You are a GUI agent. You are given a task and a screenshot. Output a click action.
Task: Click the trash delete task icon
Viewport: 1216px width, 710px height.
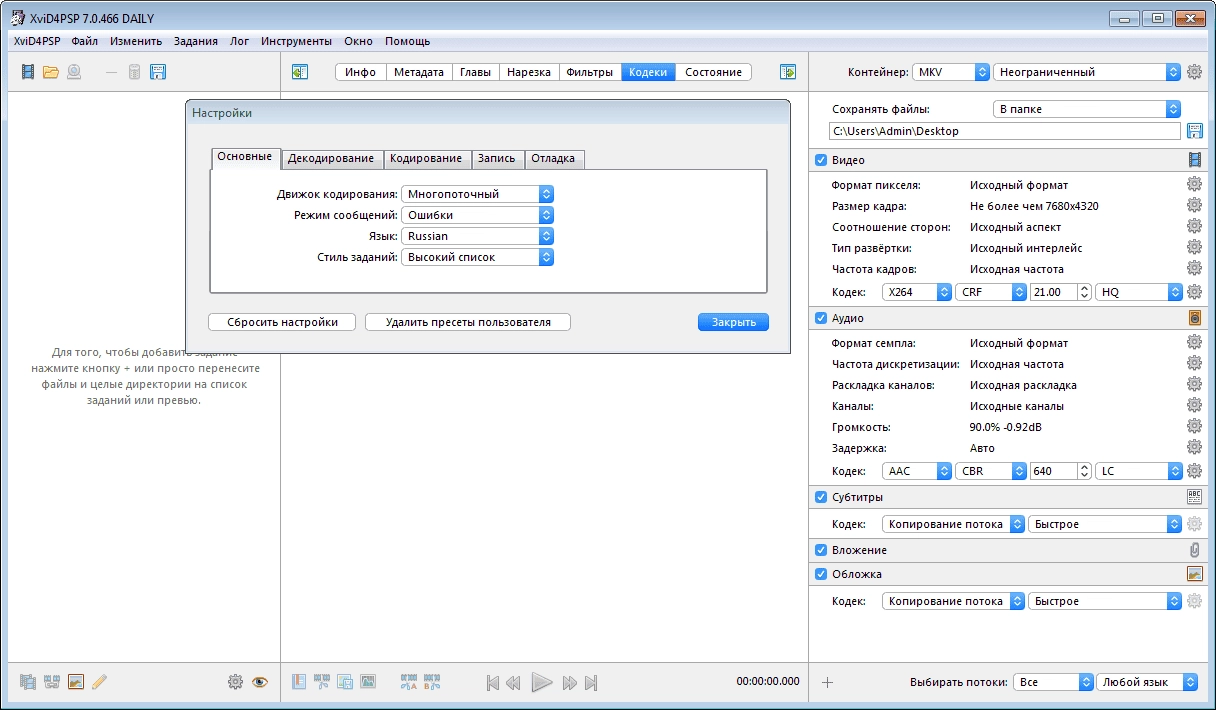coord(134,72)
